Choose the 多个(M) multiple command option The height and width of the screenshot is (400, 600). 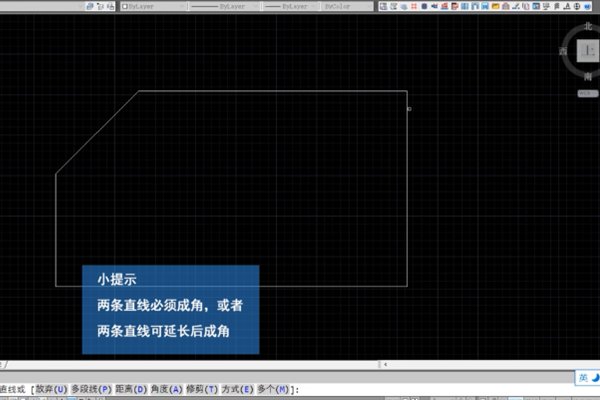coord(273,389)
